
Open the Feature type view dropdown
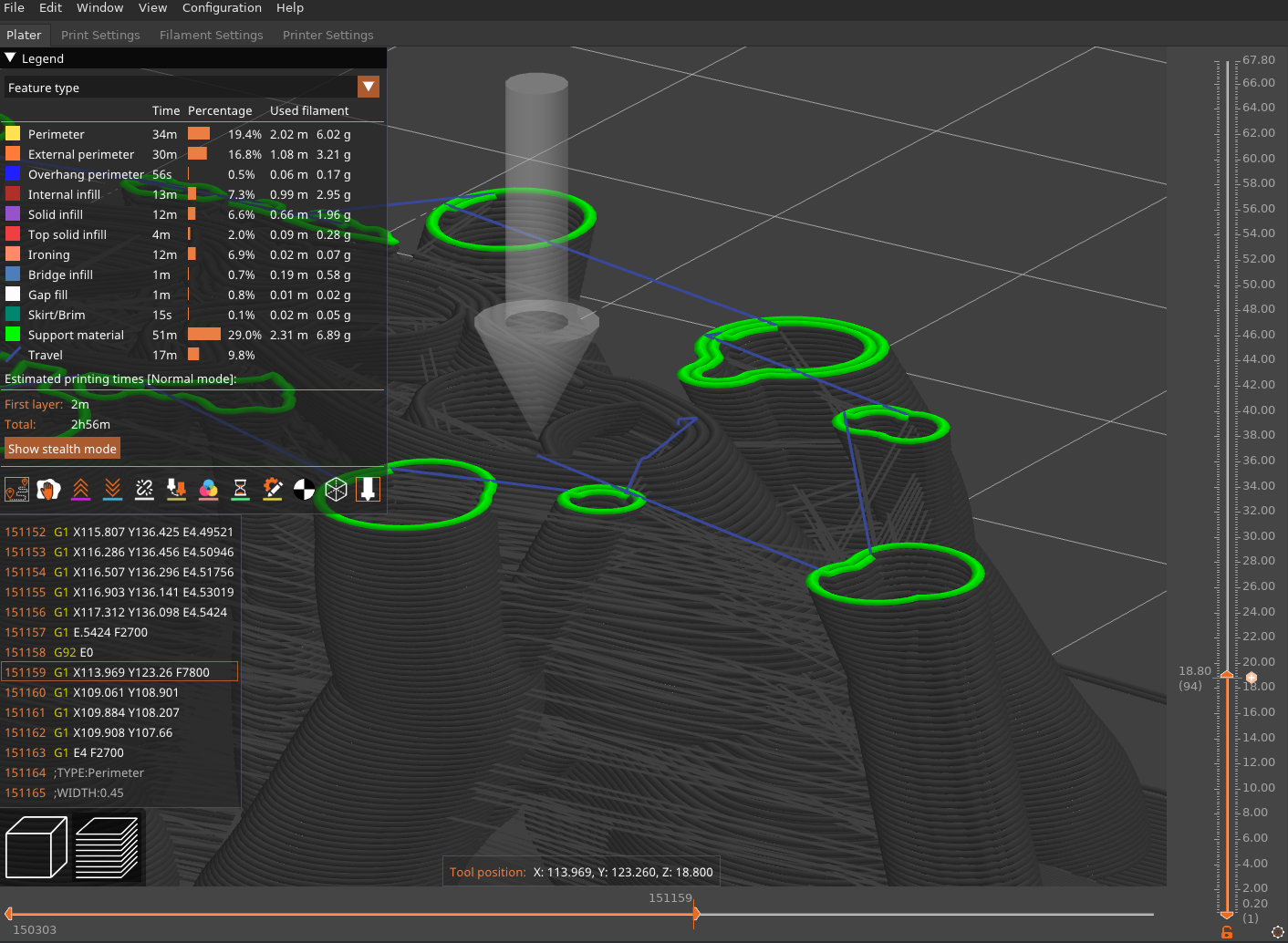[369, 87]
